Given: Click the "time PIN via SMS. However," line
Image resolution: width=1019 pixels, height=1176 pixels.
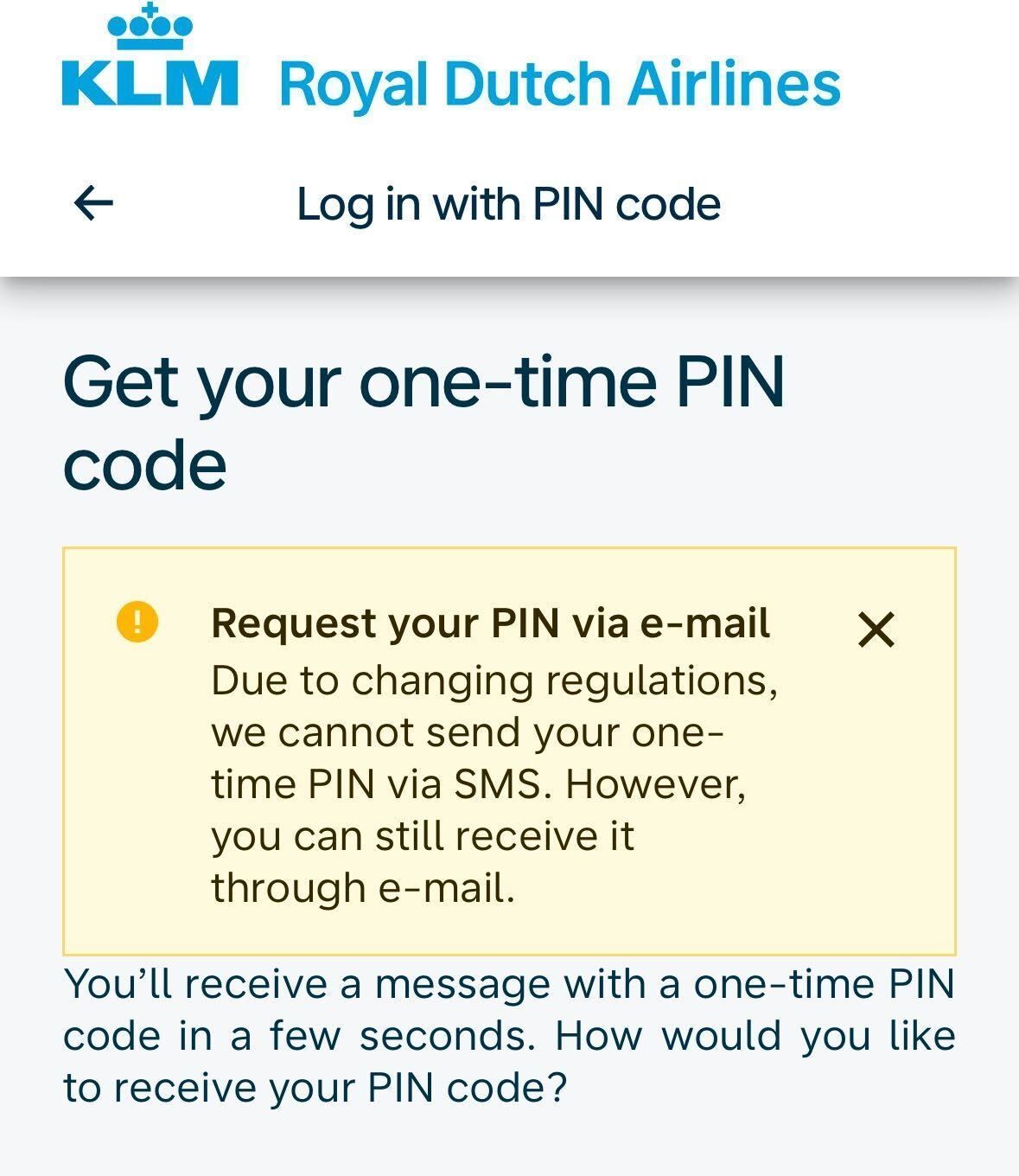Looking at the screenshot, I should click(x=478, y=784).
